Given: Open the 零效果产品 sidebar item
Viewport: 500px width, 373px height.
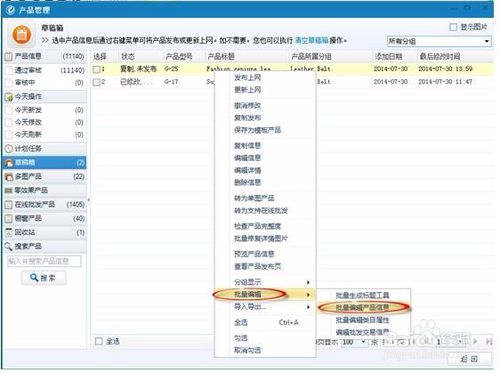Looking at the screenshot, I should [x=45, y=191].
